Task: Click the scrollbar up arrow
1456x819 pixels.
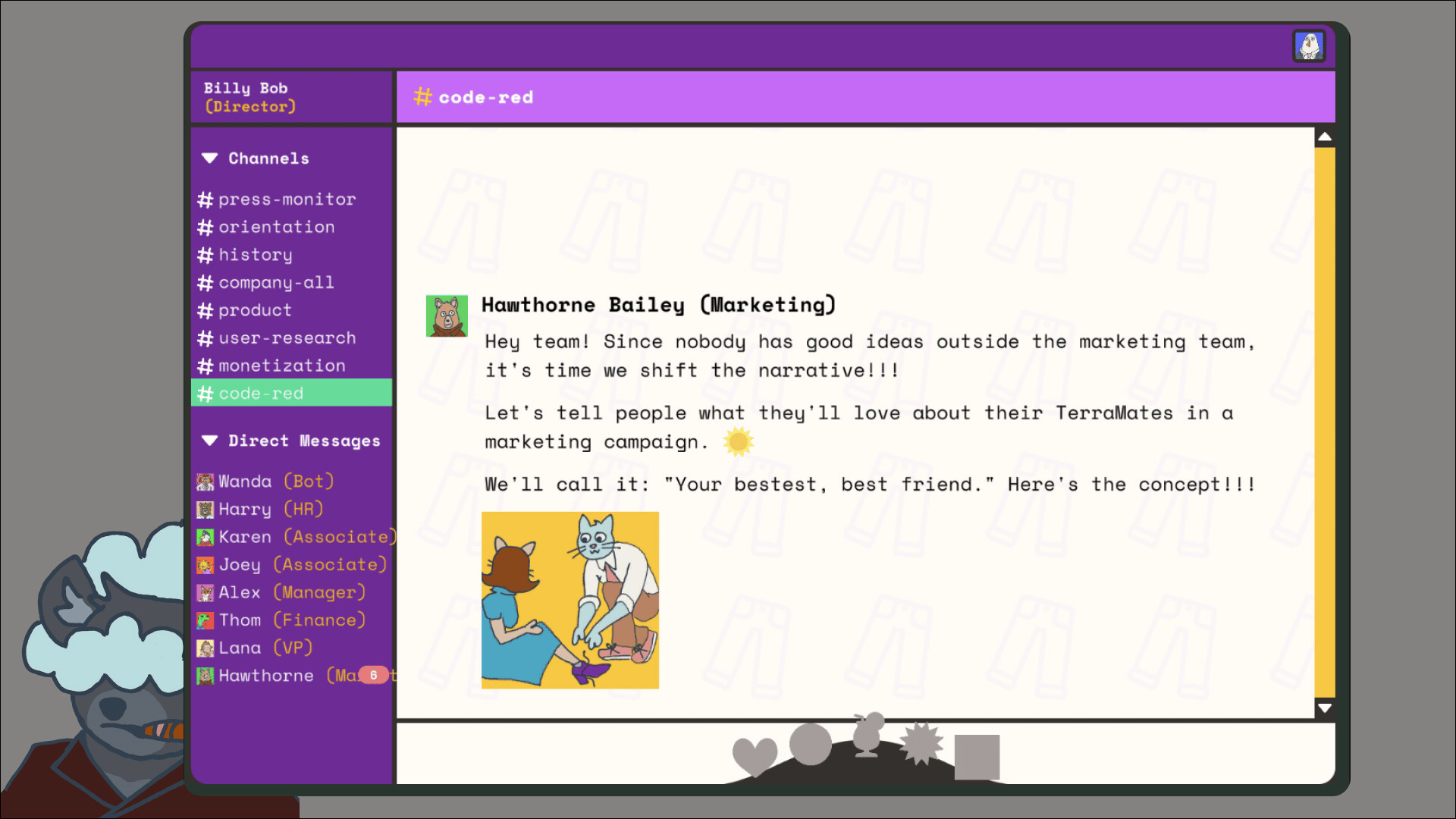Action: point(1325,137)
